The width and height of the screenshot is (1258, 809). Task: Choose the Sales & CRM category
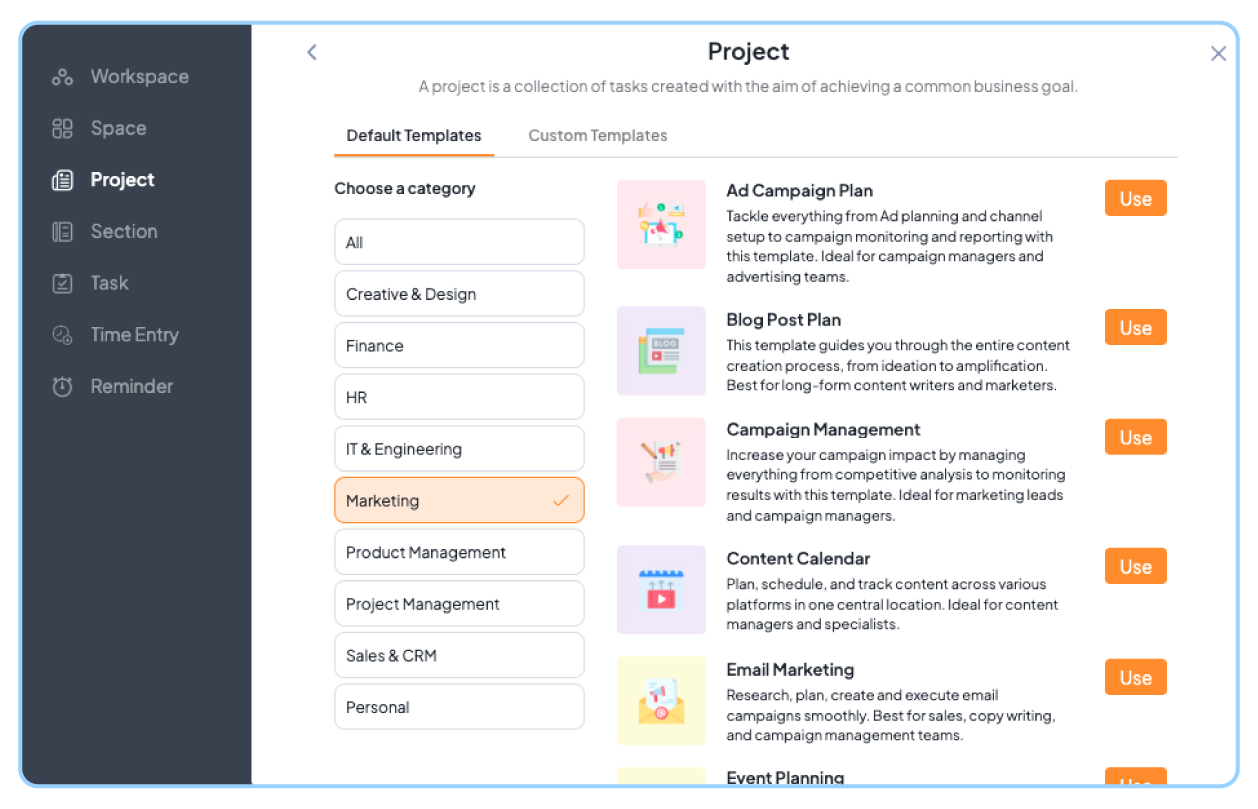tap(459, 655)
